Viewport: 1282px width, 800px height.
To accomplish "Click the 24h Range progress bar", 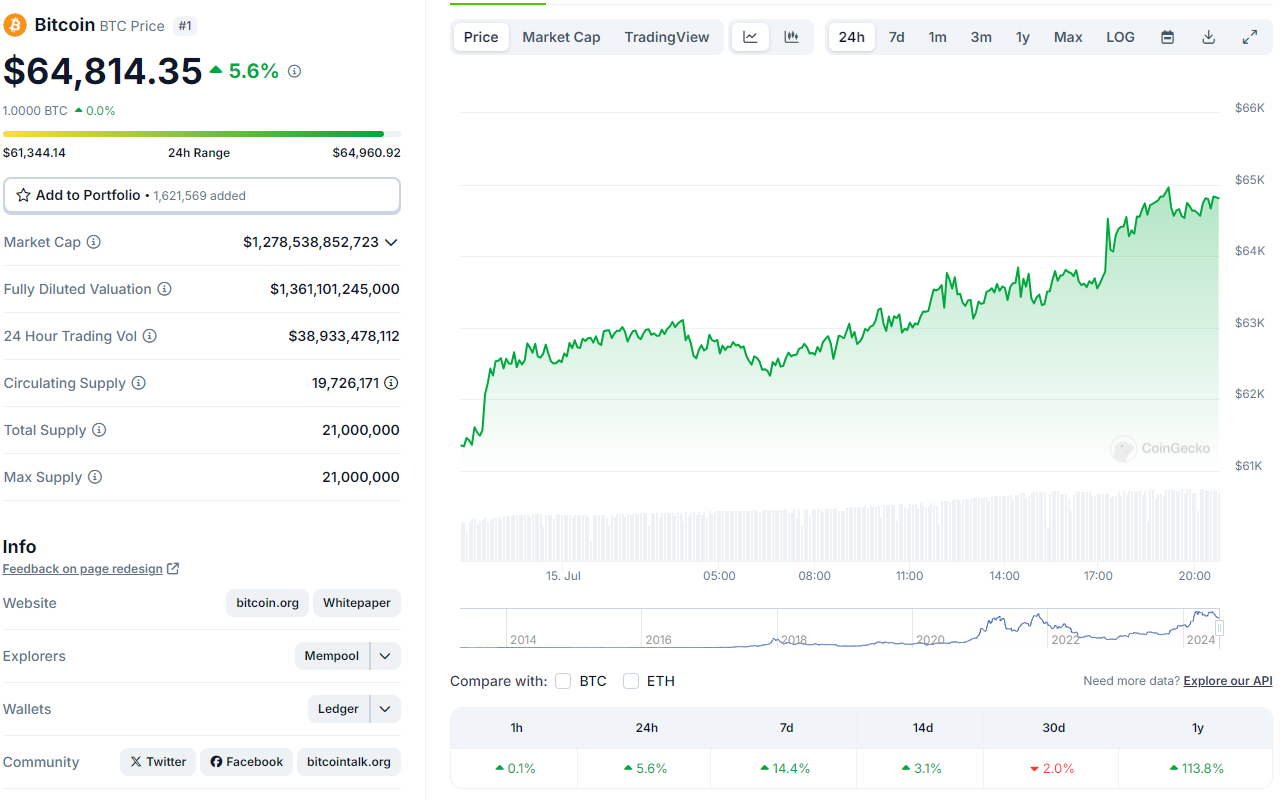I will [202, 133].
